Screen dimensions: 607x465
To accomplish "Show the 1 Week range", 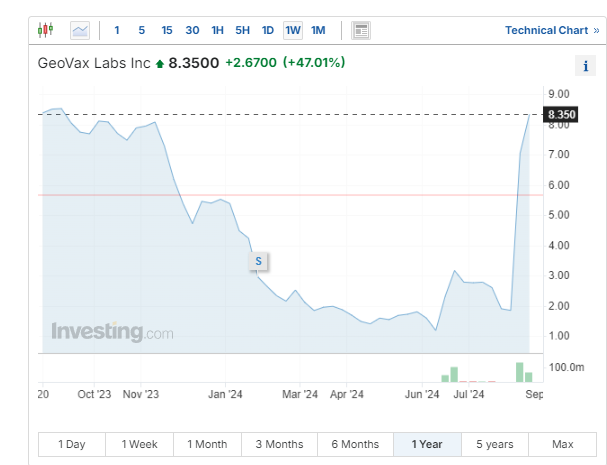I will click(x=139, y=444).
